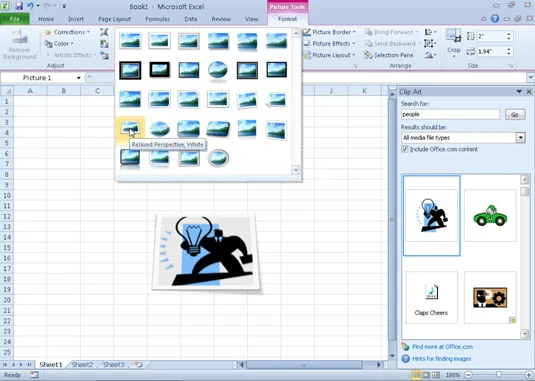Select the Format tab under Picture Tools
The width and height of the screenshot is (535, 381).
tap(287, 19)
